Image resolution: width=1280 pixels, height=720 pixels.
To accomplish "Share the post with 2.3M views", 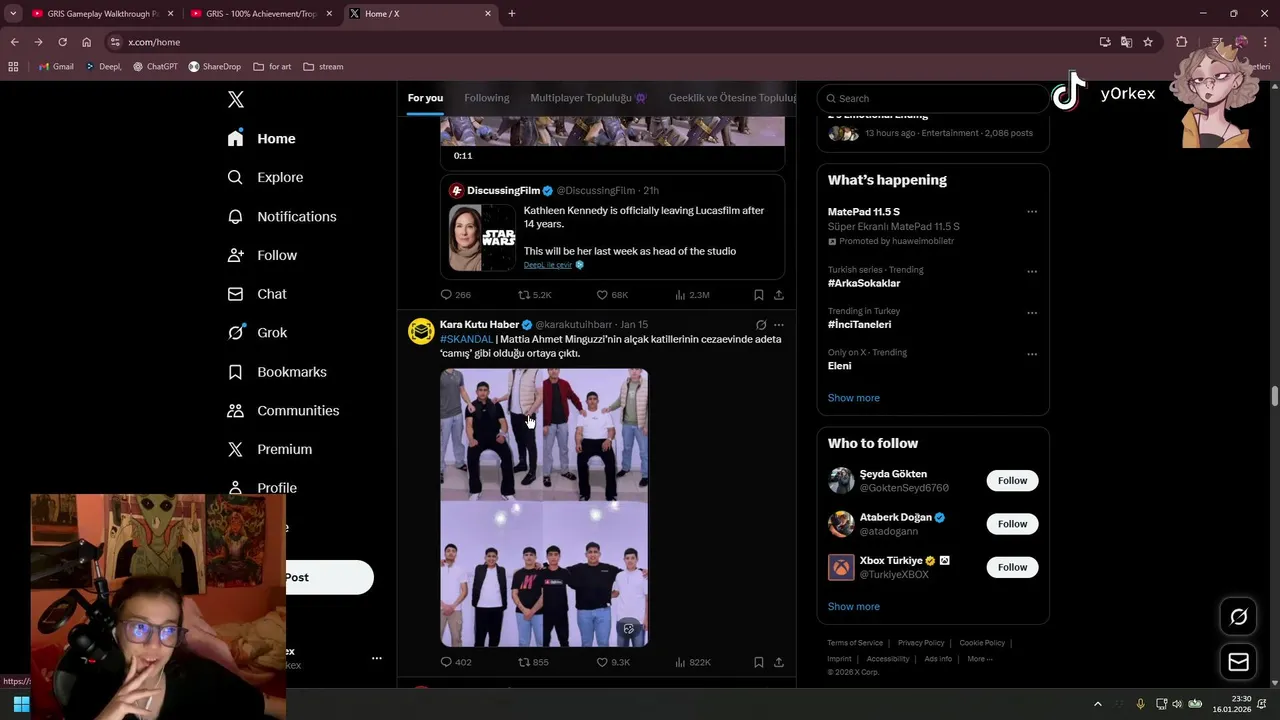I will [x=779, y=295].
